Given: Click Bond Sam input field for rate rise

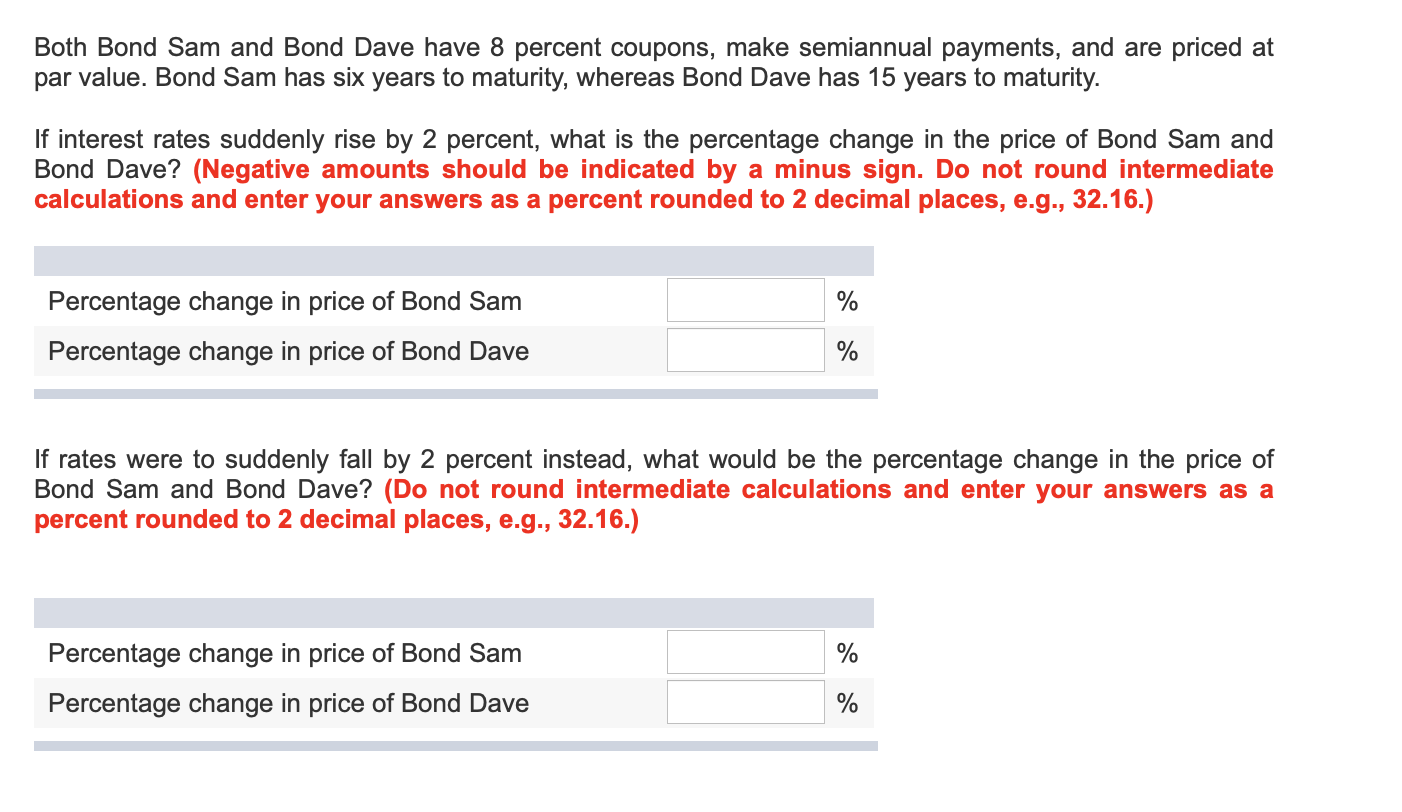Looking at the screenshot, I should point(746,300).
